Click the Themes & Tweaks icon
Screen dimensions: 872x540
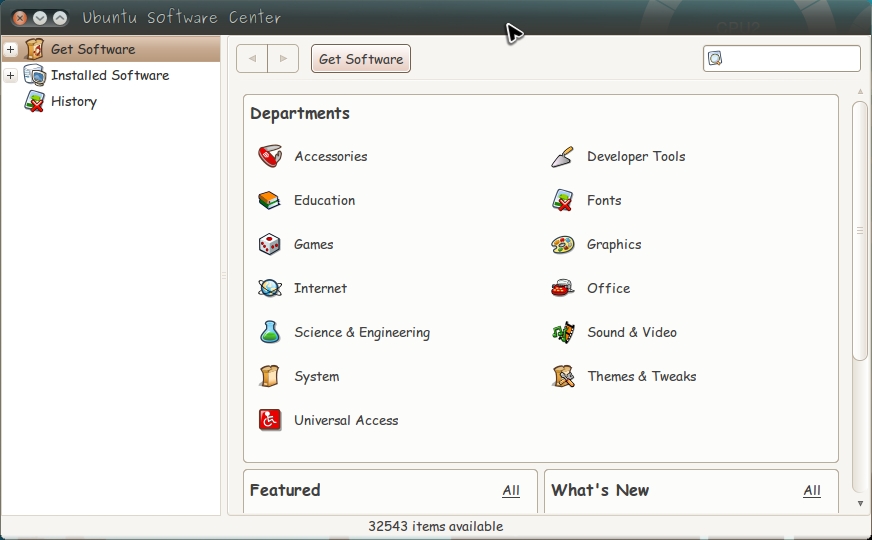(563, 376)
